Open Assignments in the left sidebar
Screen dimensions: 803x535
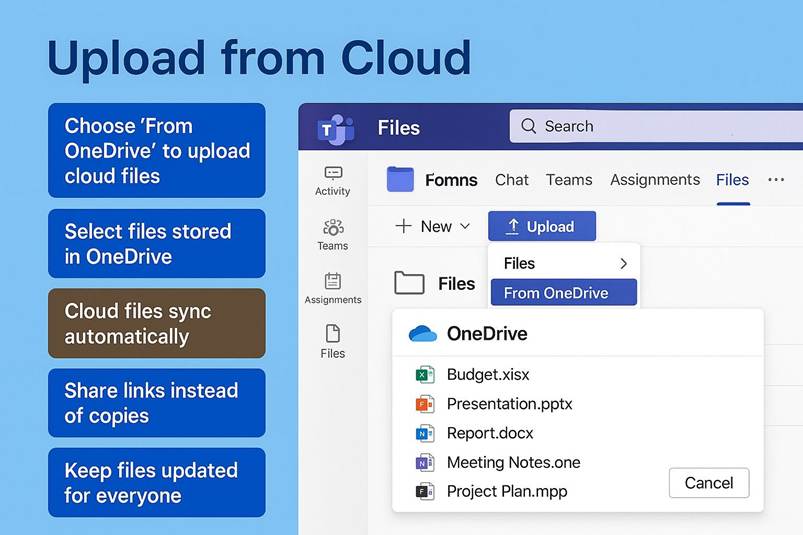[x=333, y=288]
